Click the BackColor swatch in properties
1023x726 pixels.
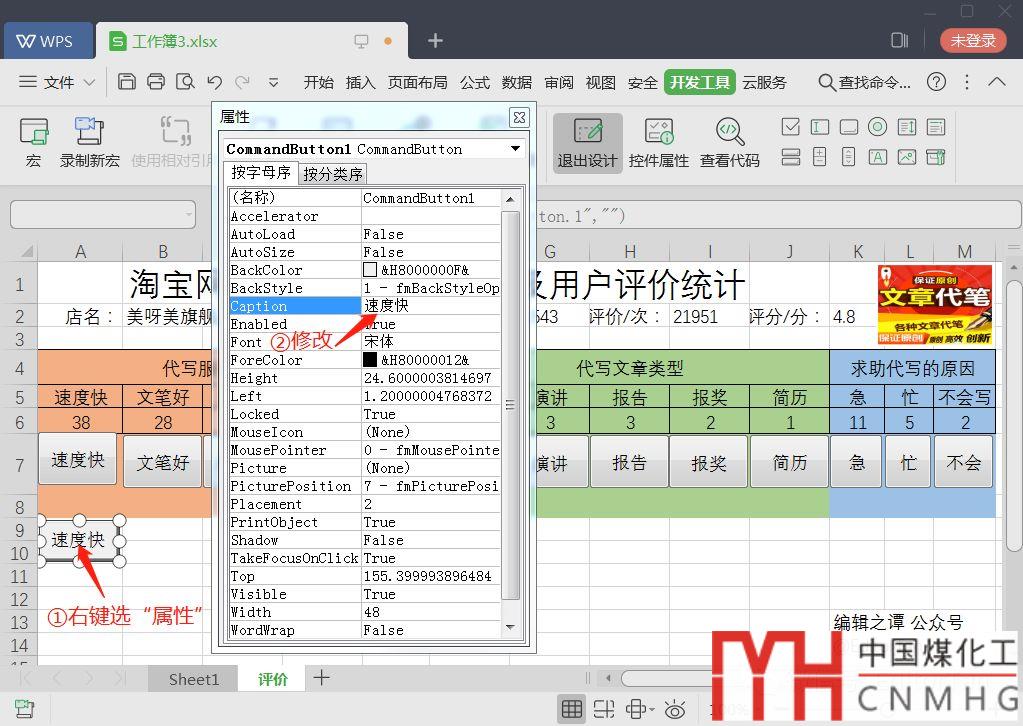(370, 270)
